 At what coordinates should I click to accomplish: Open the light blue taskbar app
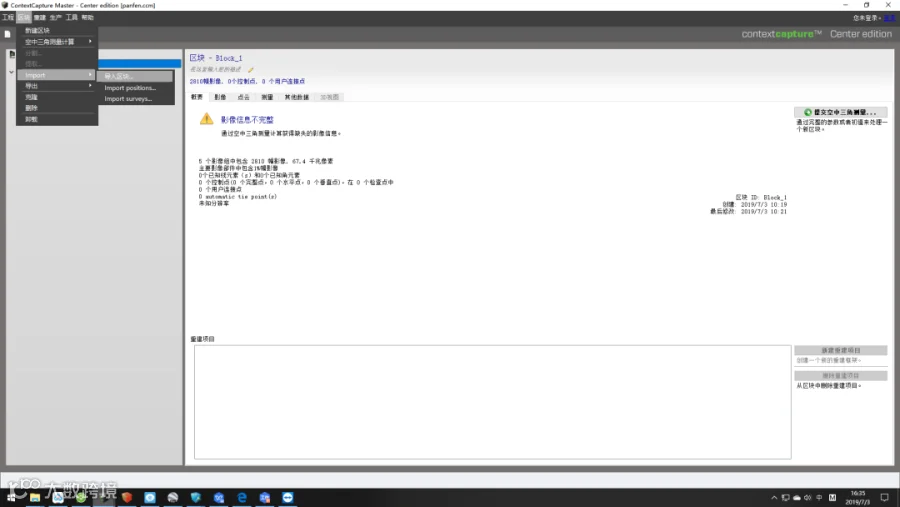click(150, 497)
